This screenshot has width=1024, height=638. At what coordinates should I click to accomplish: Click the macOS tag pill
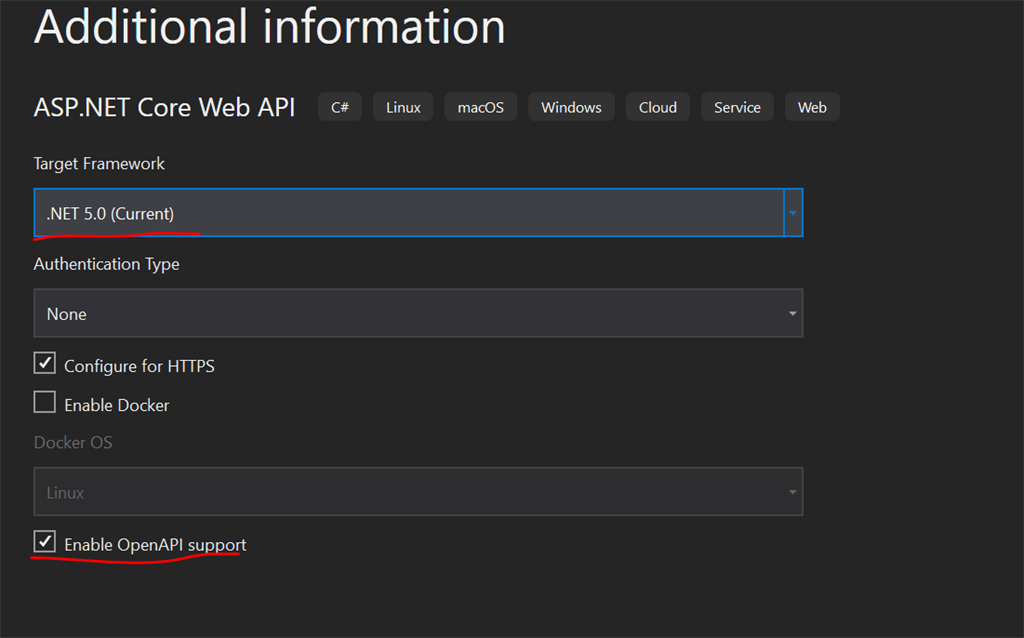480,107
